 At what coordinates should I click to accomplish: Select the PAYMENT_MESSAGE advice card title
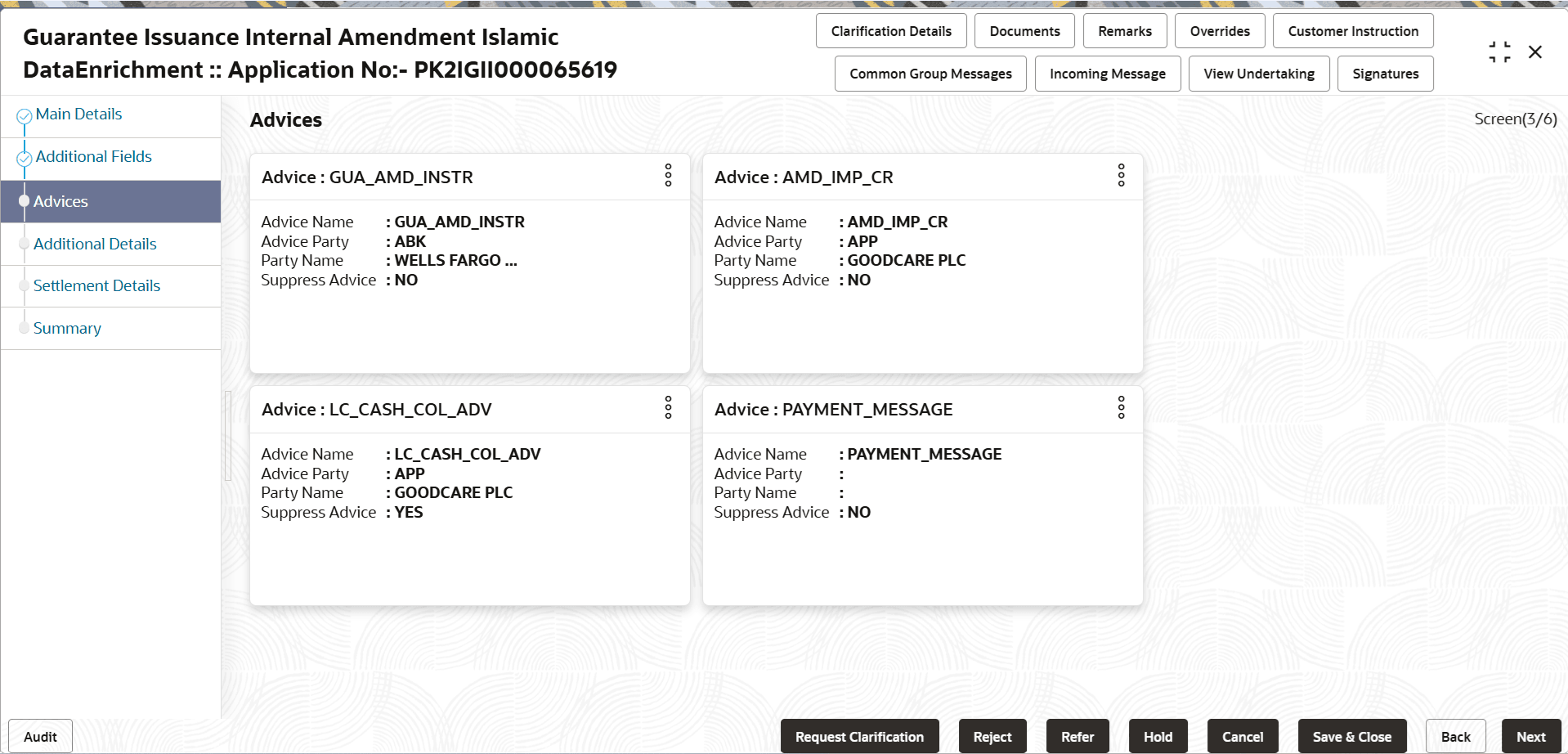point(833,410)
